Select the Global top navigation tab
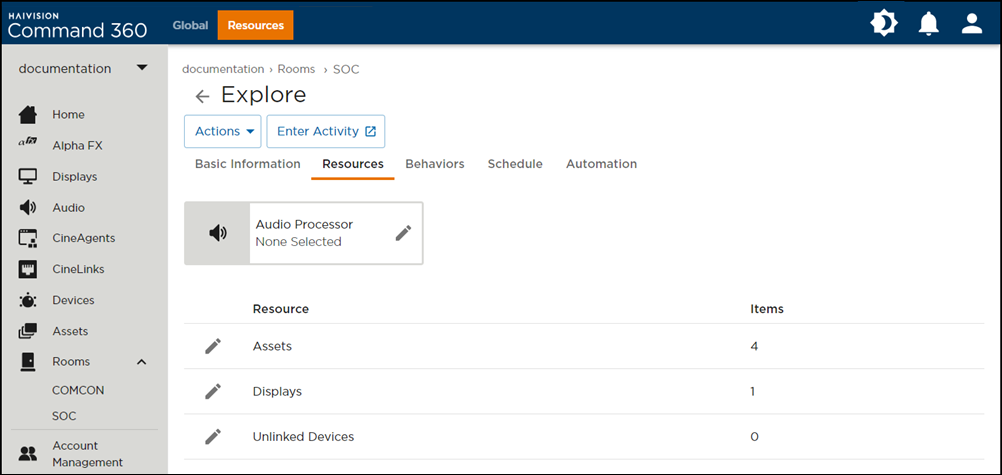This screenshot has width=1002, height=475. click(x=190, y=25)
